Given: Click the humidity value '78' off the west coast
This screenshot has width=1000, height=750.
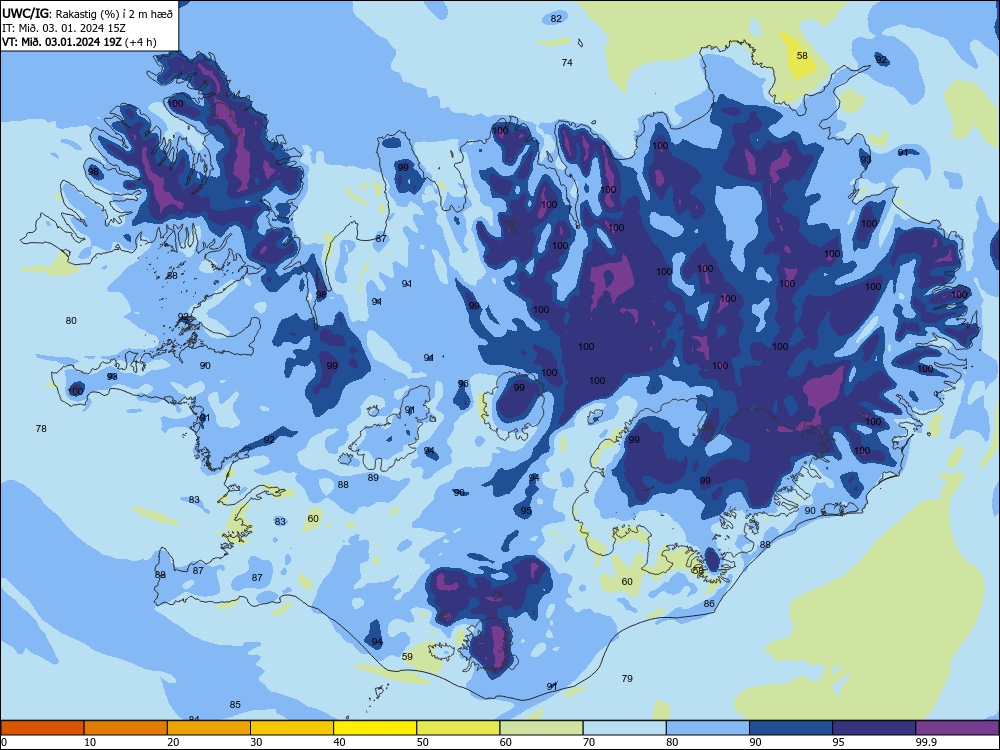Looking at the screenshot, I should point(41,429).
